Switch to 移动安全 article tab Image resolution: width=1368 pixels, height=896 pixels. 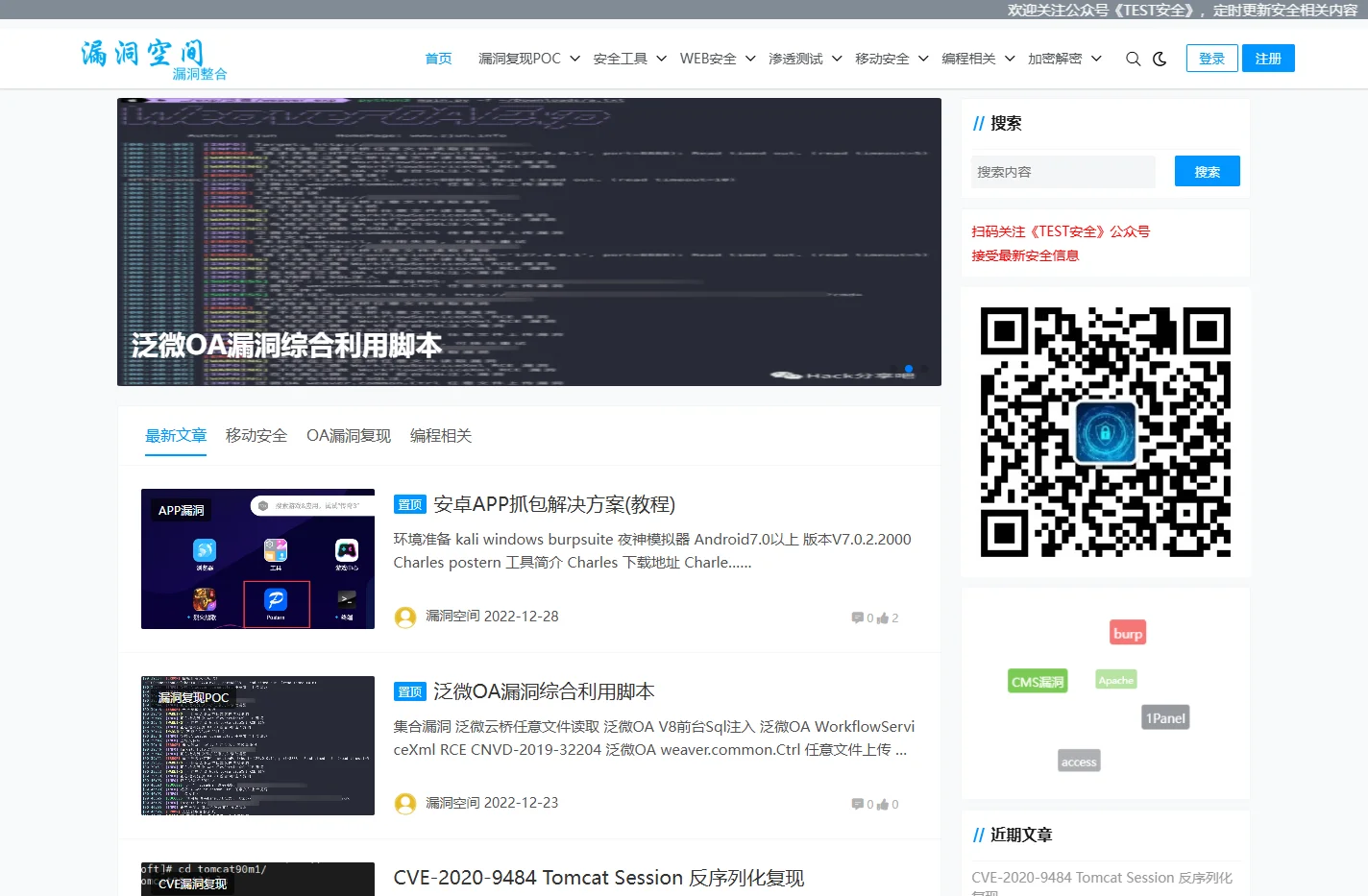click(x=256, y=435)
